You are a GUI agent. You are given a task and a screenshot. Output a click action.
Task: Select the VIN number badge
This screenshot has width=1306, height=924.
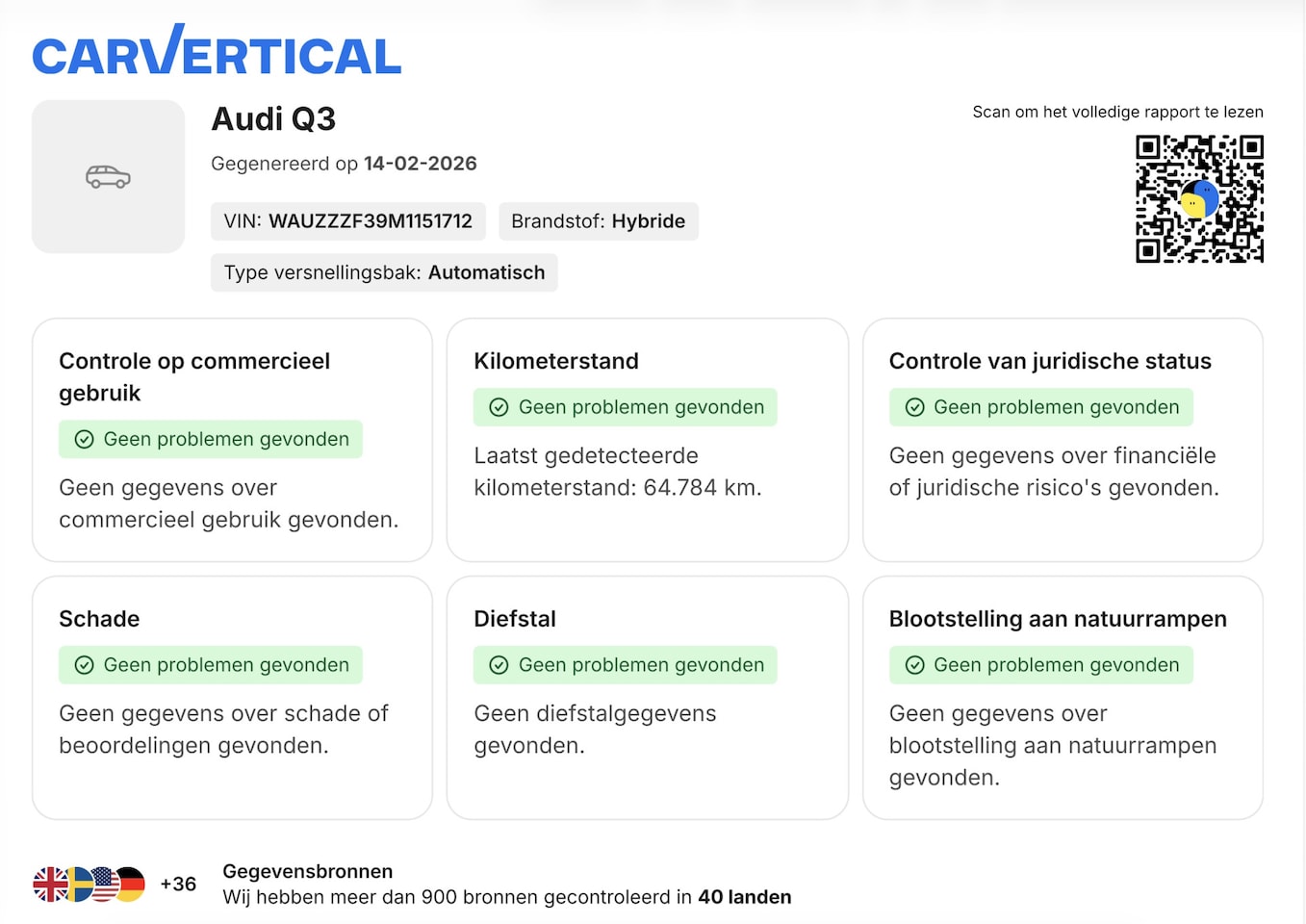(x=347, y=221)
